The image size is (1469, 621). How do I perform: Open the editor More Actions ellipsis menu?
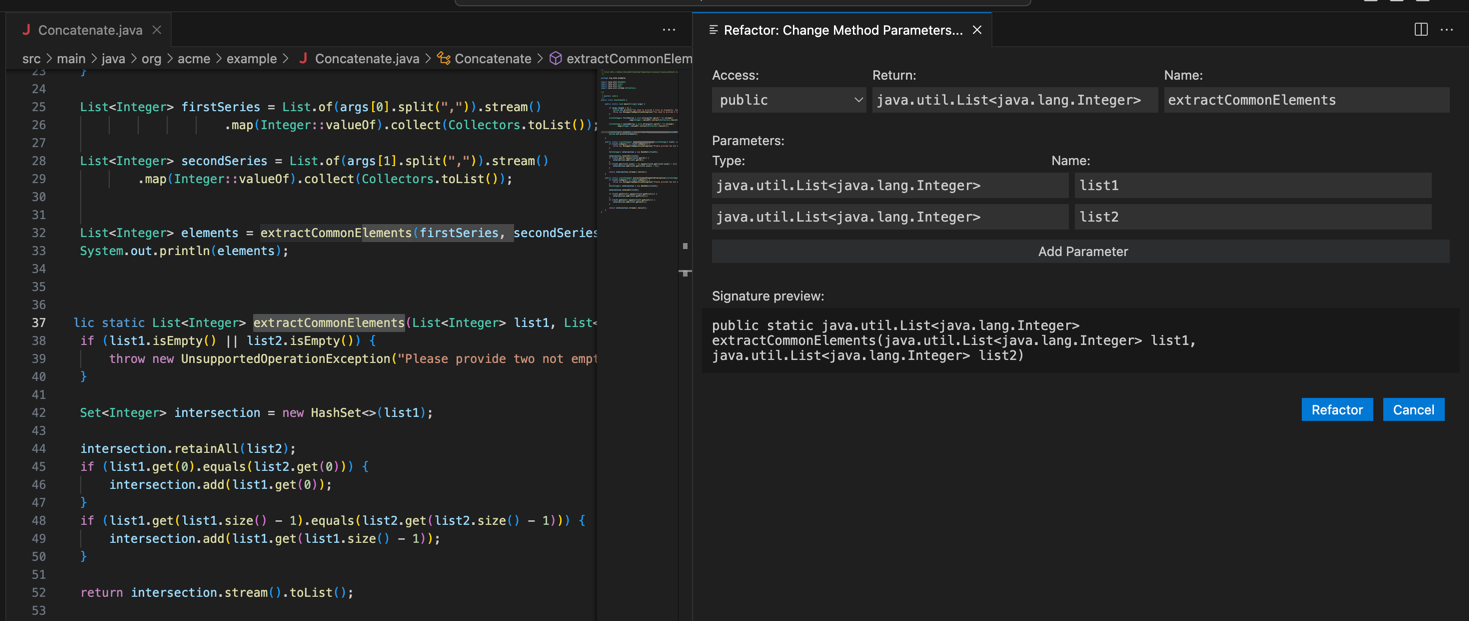click(x=668, y=30)
